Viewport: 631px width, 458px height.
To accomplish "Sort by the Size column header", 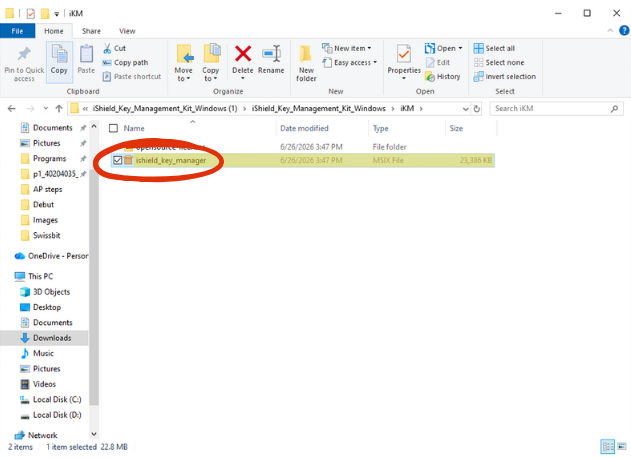I will [x=456, y=128].
